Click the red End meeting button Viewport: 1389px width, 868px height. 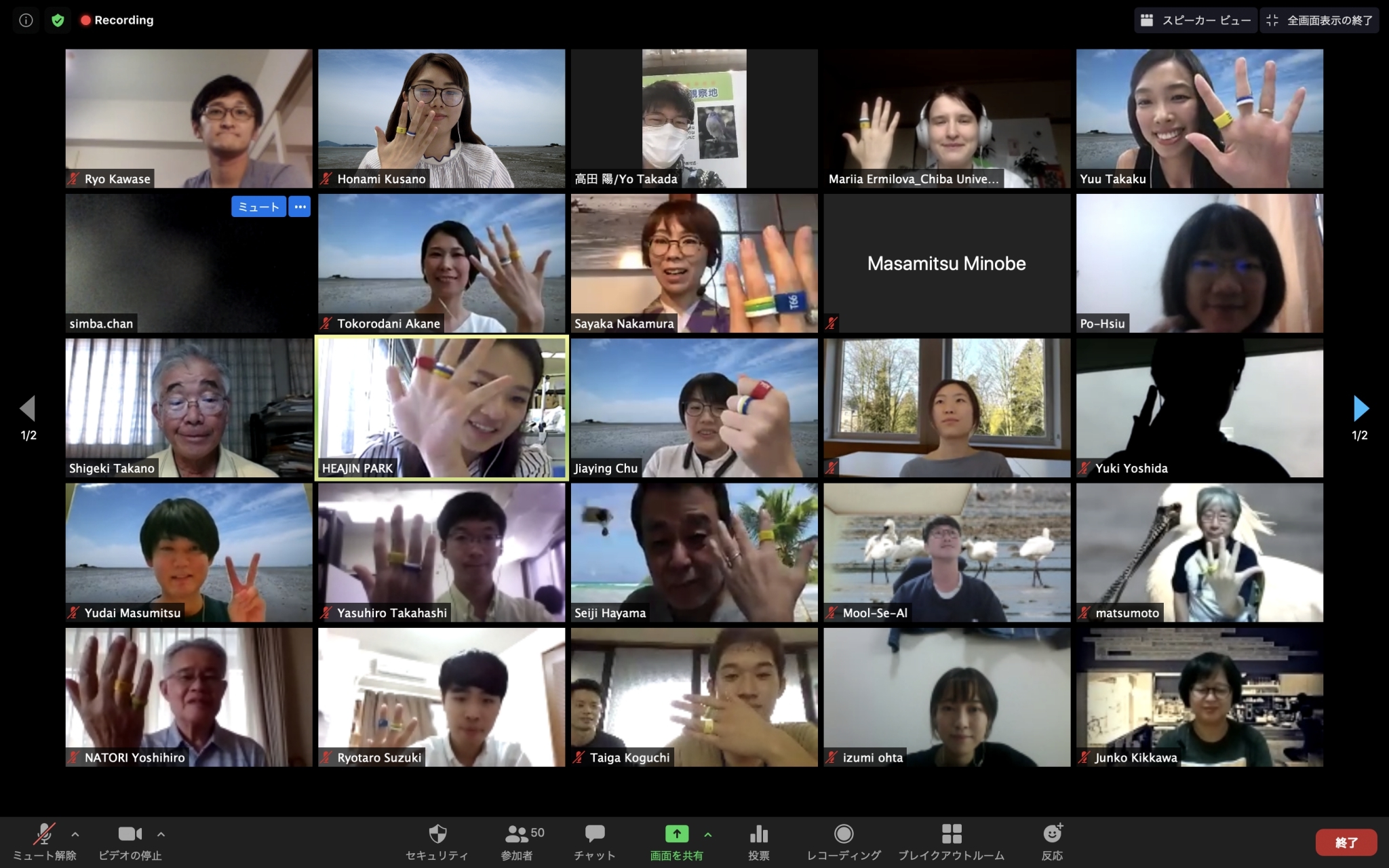click(x=1346, y=842)
